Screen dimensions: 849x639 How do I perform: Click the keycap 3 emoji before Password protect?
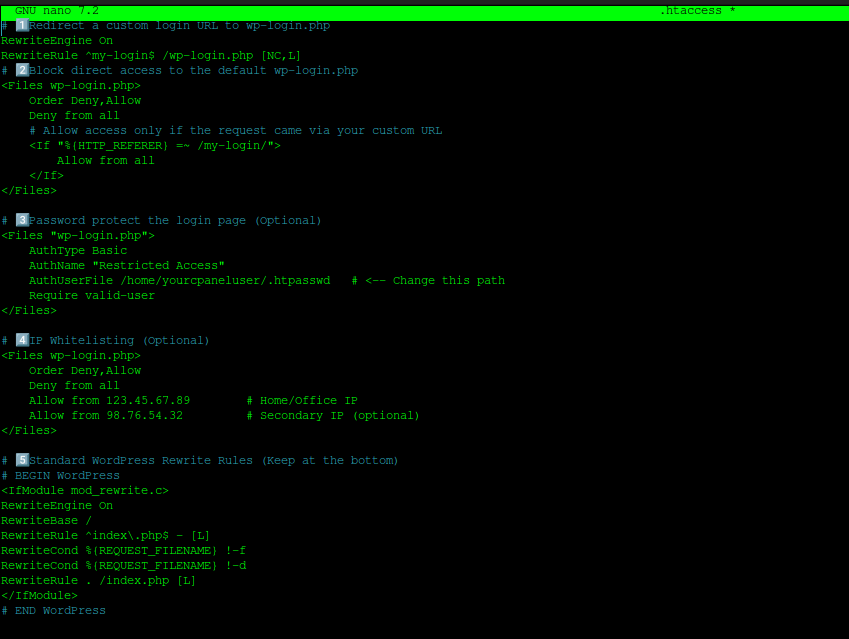22,220
